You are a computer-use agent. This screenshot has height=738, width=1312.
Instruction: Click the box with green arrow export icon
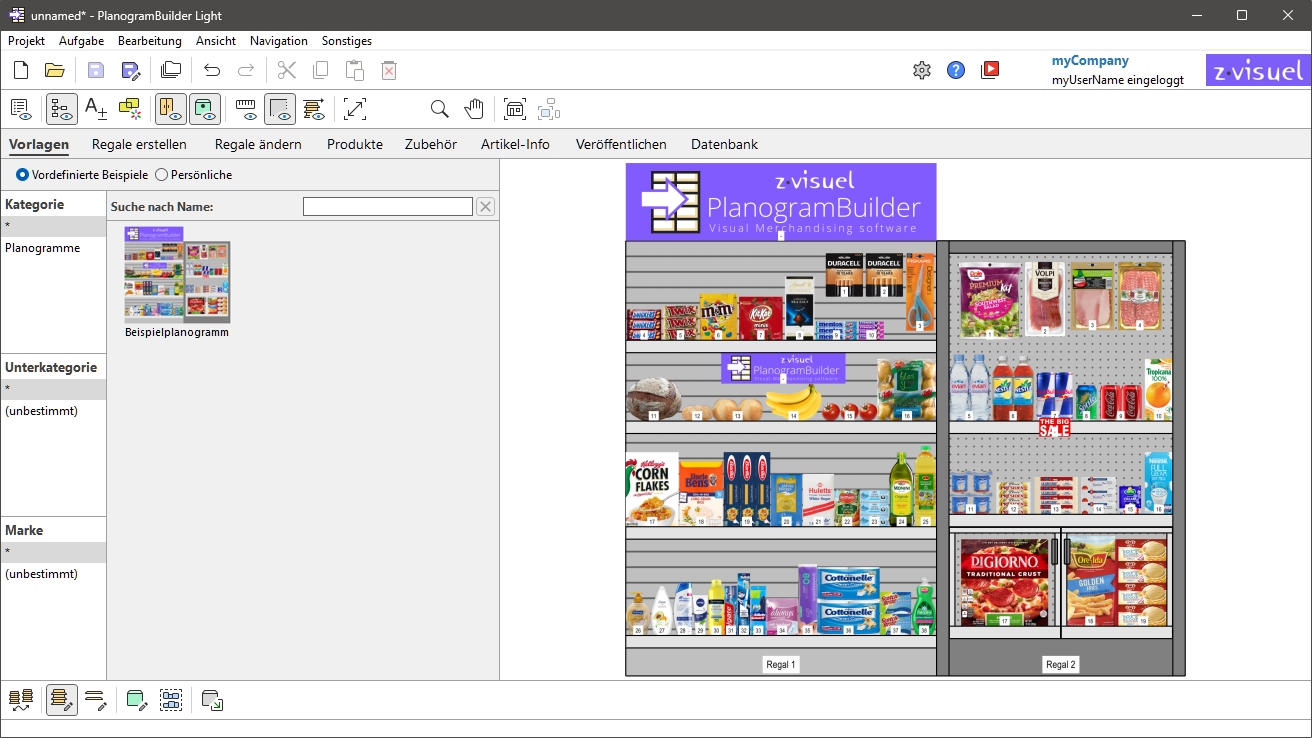coord(212,700)
